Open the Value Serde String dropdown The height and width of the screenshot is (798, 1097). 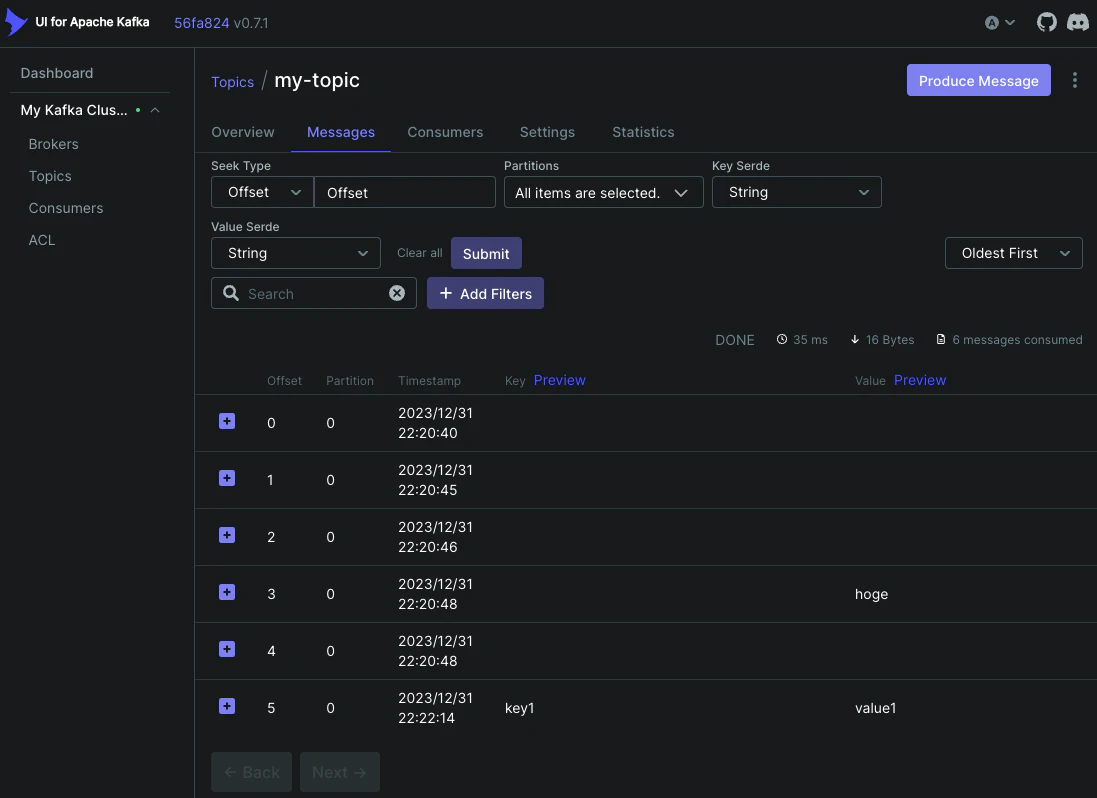point(295,253)
